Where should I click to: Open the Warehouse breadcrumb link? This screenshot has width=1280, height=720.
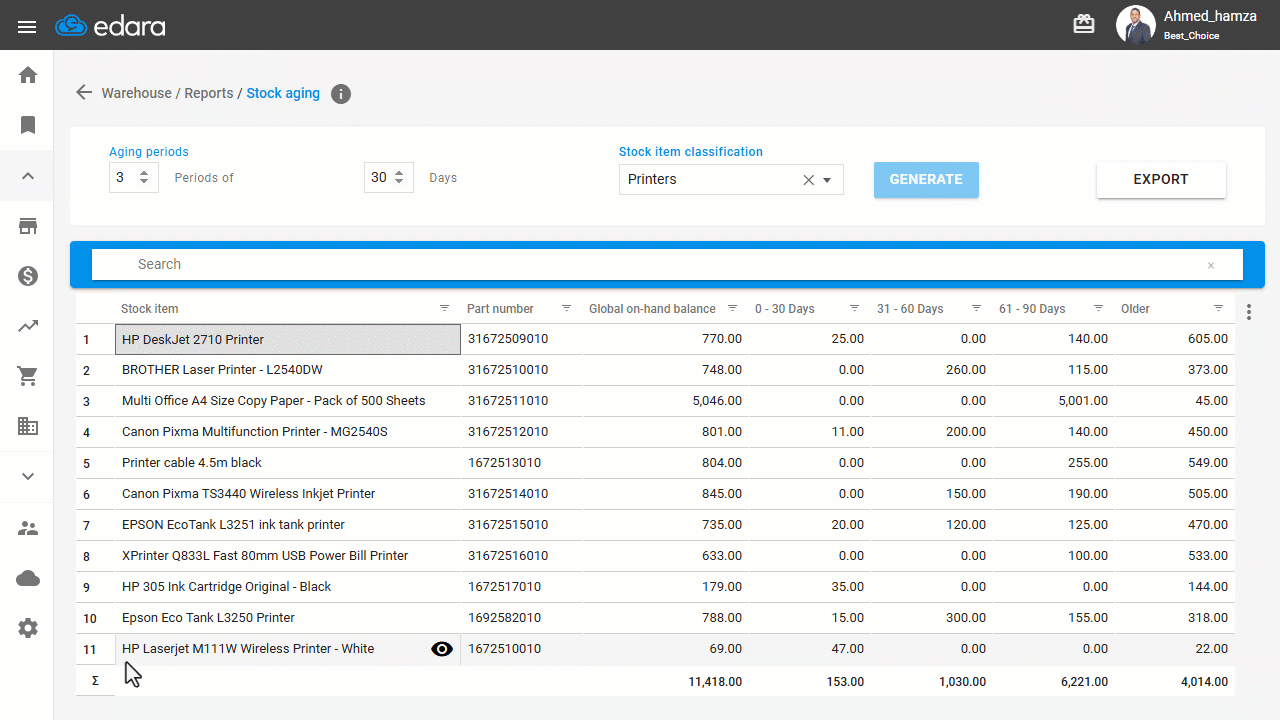[136, 93]
